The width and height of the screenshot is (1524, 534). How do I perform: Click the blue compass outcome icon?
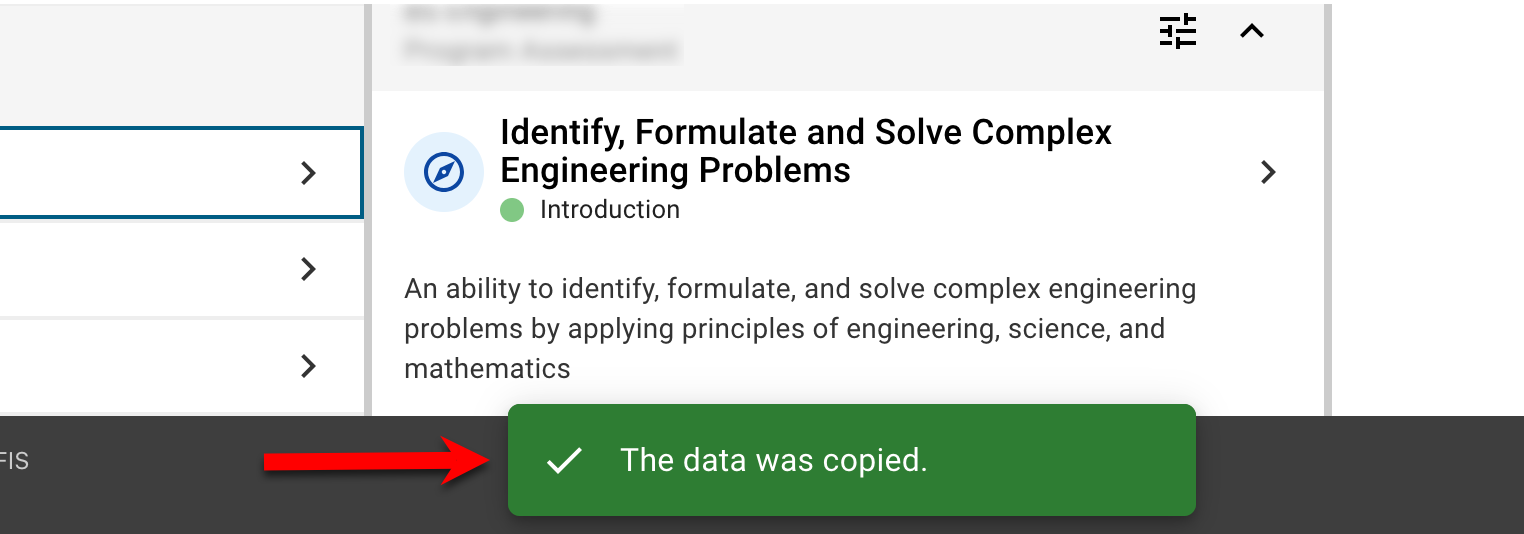tap(443, 172)
